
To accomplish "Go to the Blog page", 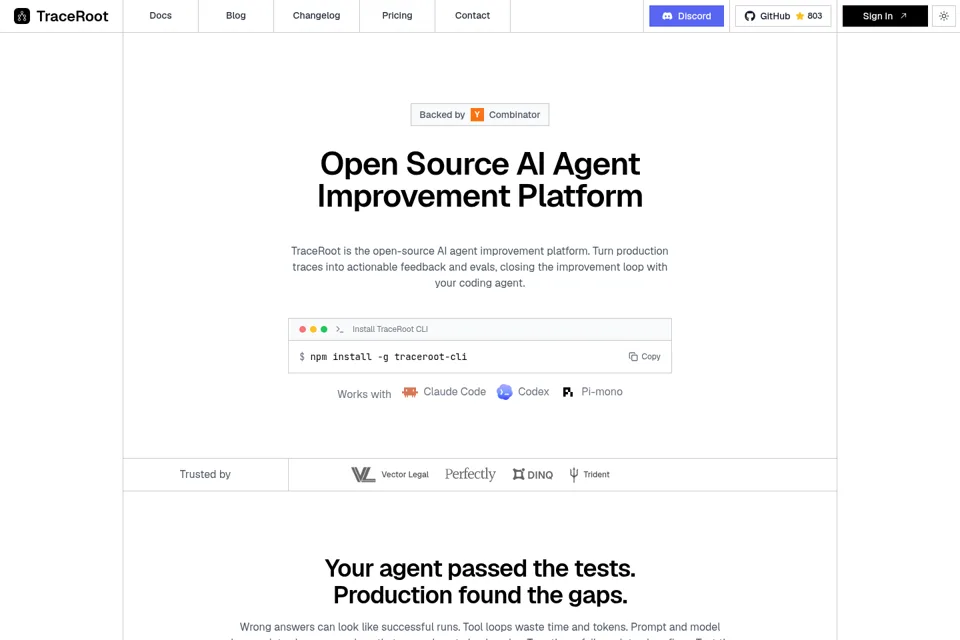I will click(x=236, y=15).
